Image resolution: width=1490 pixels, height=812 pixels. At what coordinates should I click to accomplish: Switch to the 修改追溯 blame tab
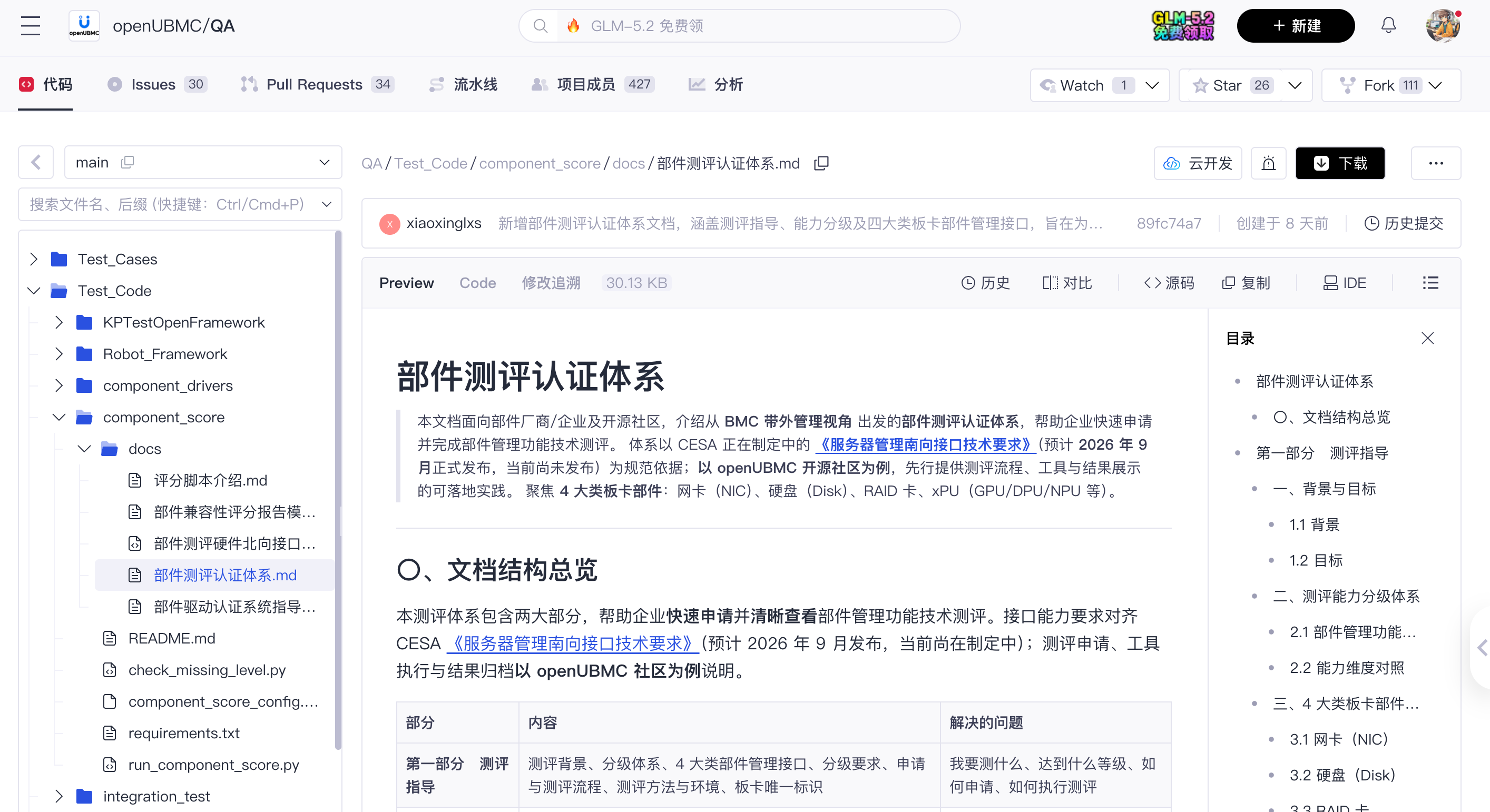click(x=551, y=283)
